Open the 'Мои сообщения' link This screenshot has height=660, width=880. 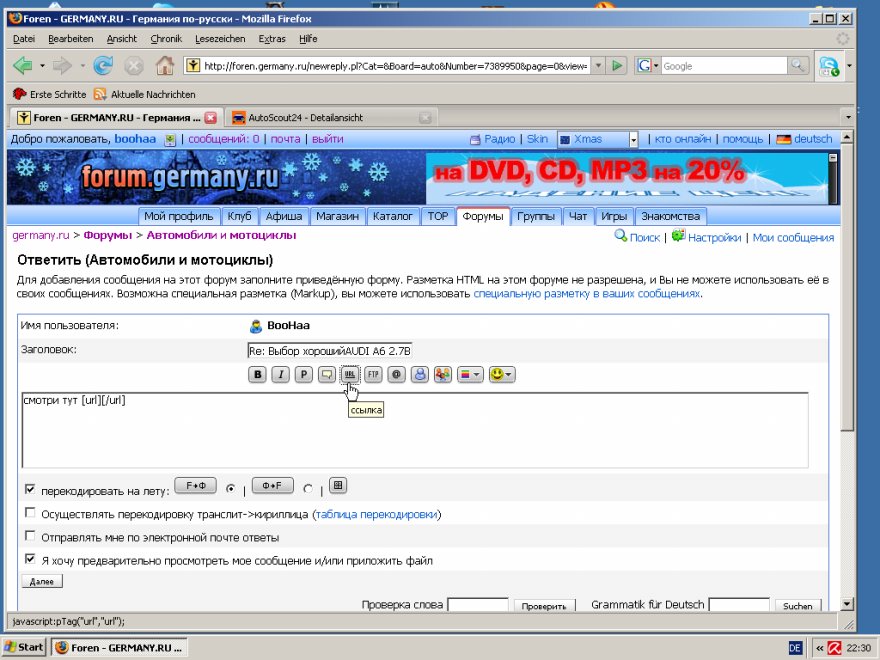pos(793,237)
